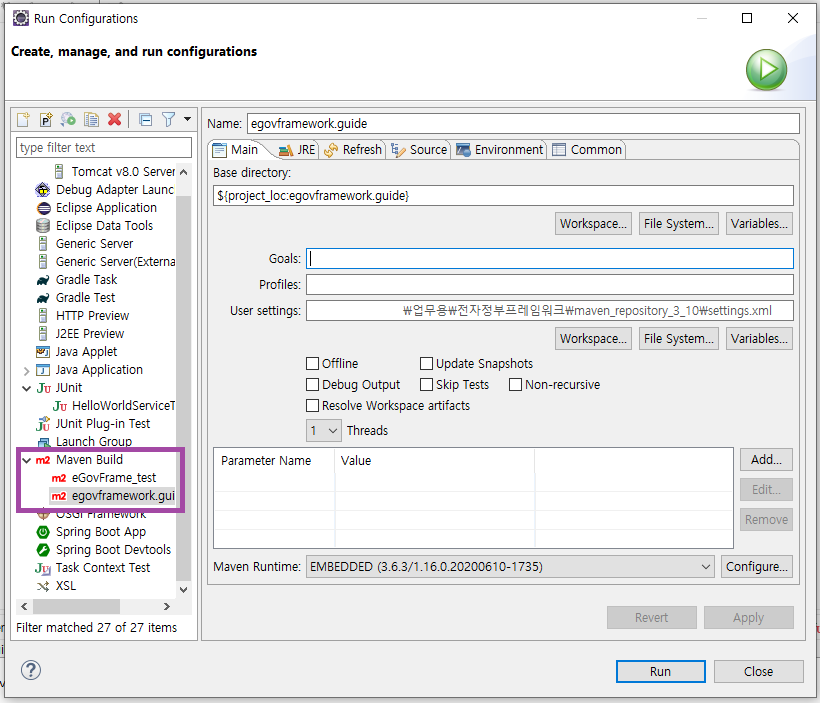Collapse the Maven Build tree node
The image size is (820, 703).
pyautogui.click(x=26, y=460)
